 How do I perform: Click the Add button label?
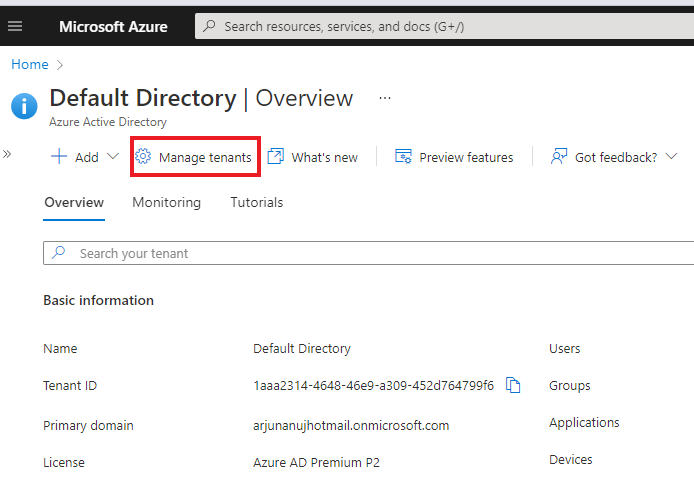pyautogui.click(x=87, y=157)
